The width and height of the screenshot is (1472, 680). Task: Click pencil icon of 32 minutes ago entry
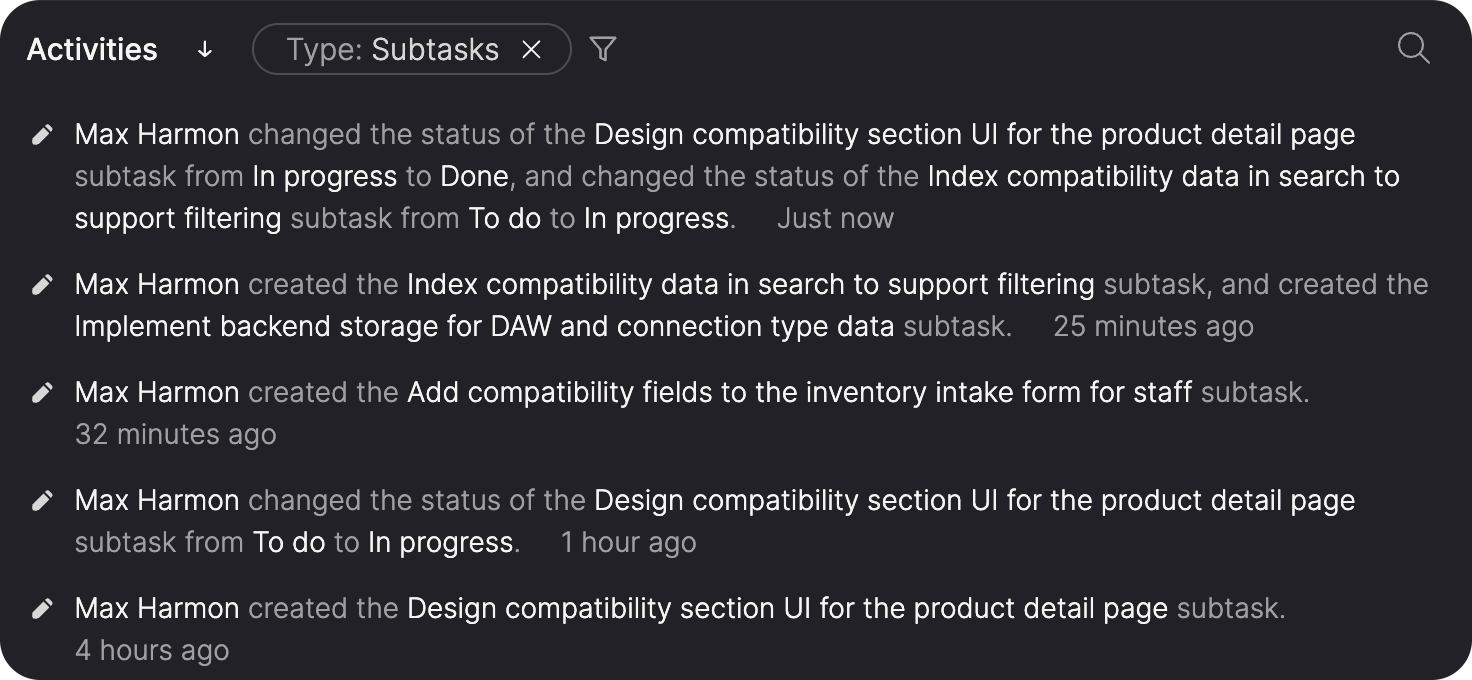[x=42, y=393]
